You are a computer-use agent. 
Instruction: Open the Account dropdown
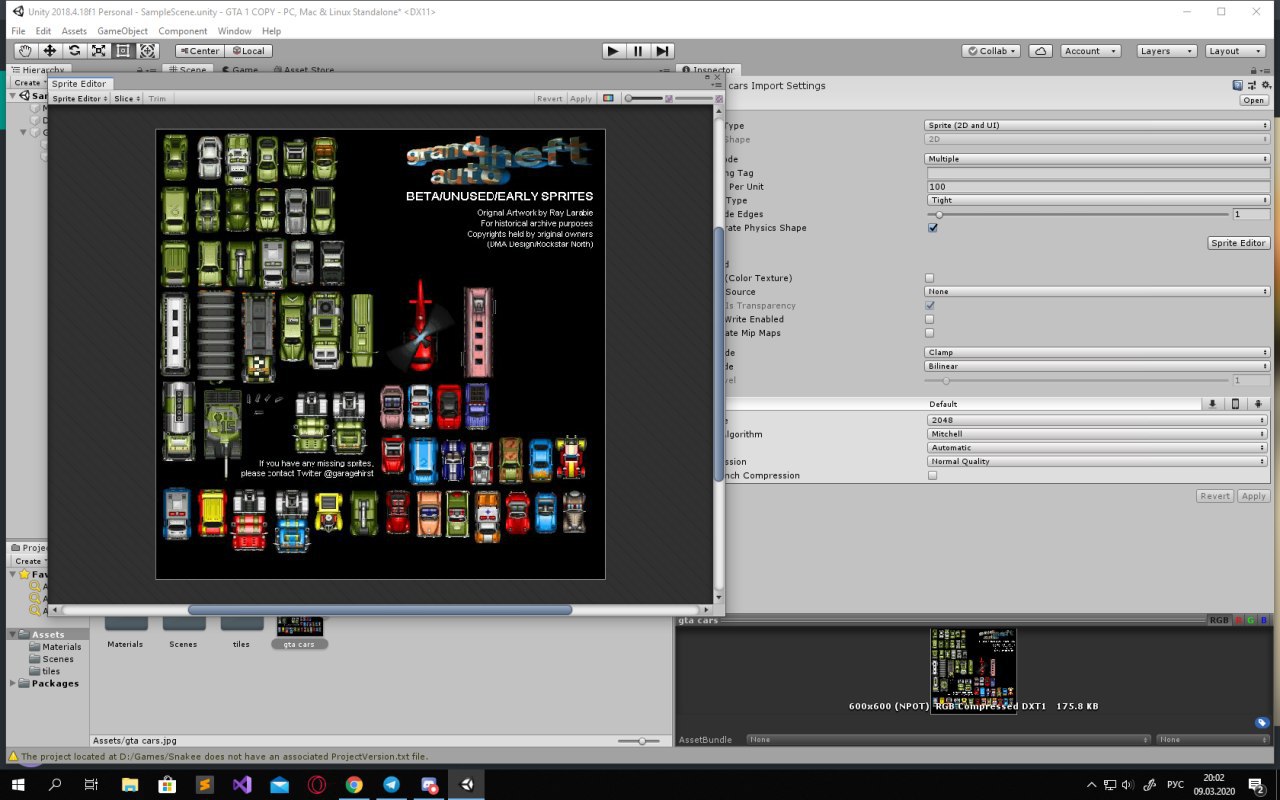1090,51
